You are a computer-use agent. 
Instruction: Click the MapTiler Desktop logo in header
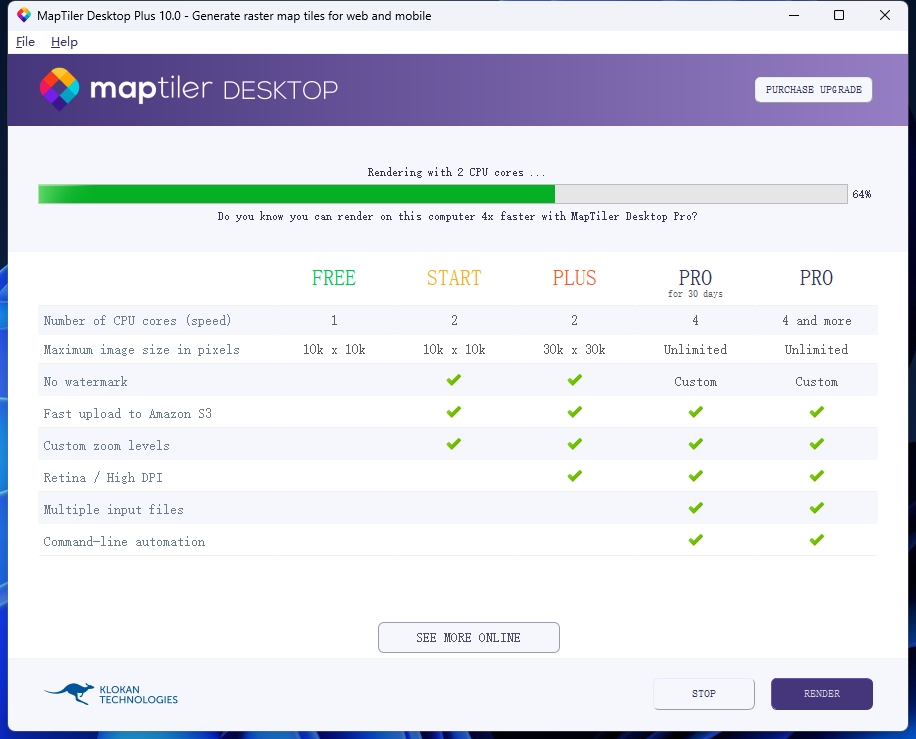(x=189, y=89)
